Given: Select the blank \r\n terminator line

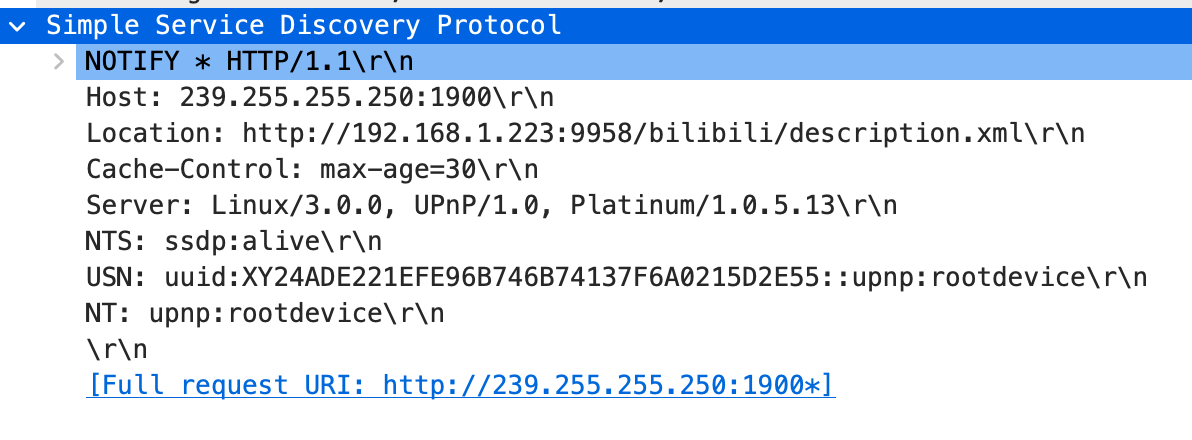Looking at the screenshot, I should (x=116, y=350).
